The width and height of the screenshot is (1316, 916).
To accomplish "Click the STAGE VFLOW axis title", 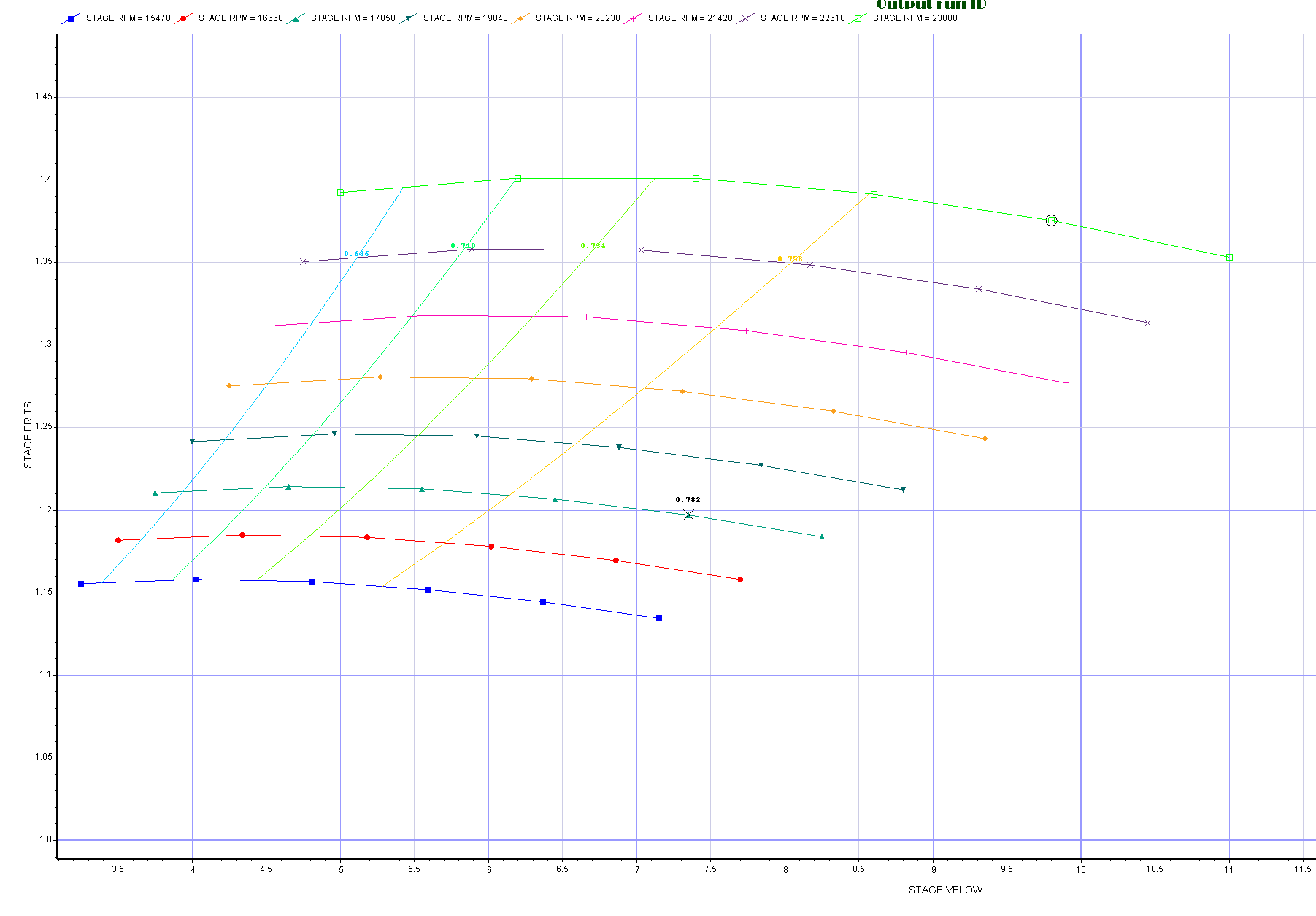I will pyautogui.click(x=945, y=890).
